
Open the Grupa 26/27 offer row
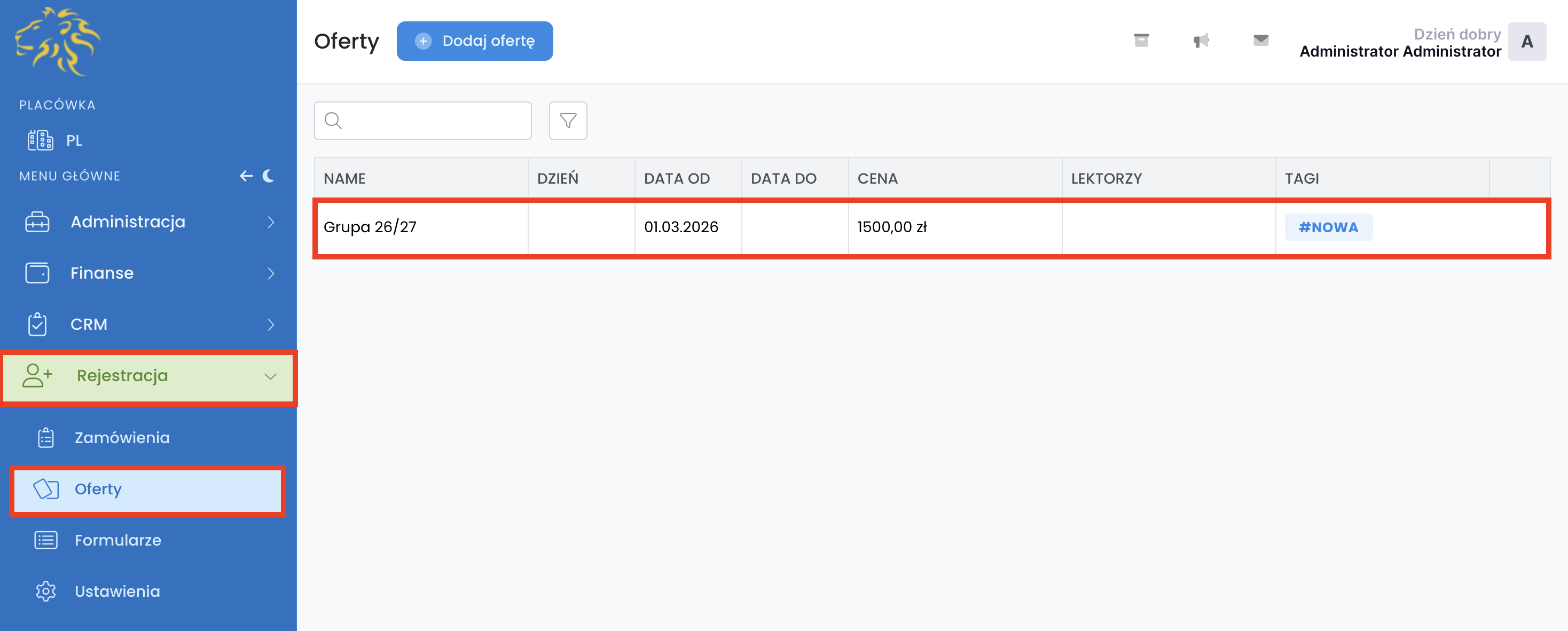[370, 227]
